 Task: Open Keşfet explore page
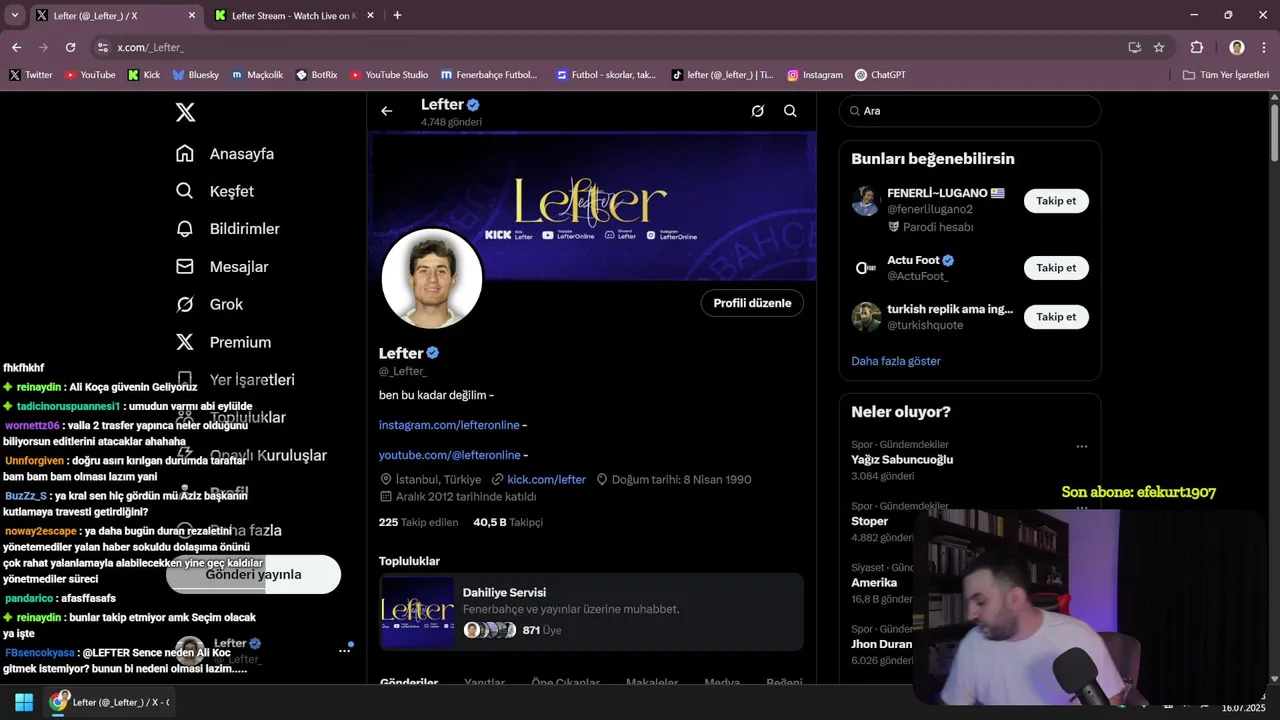click(215, 191)
